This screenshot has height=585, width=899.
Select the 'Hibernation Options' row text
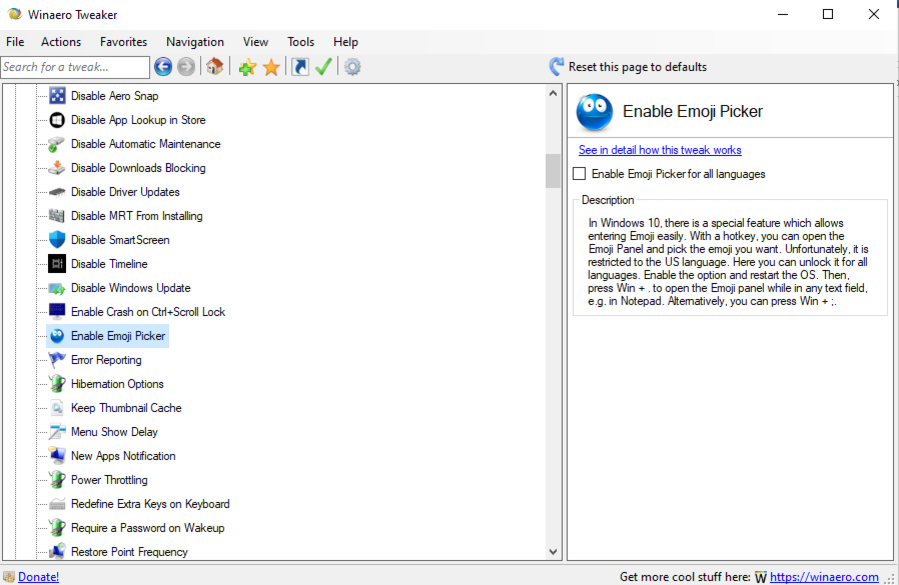point(117,384)
